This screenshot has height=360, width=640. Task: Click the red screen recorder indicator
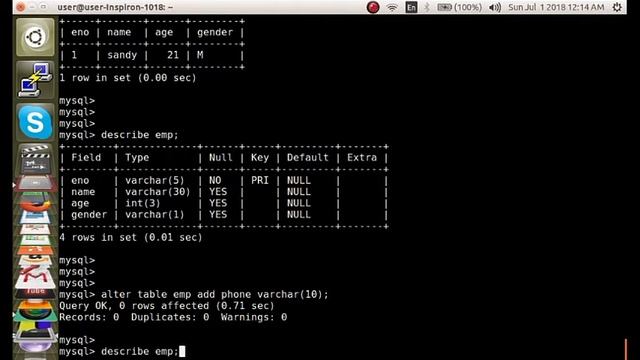coord(373,7)
